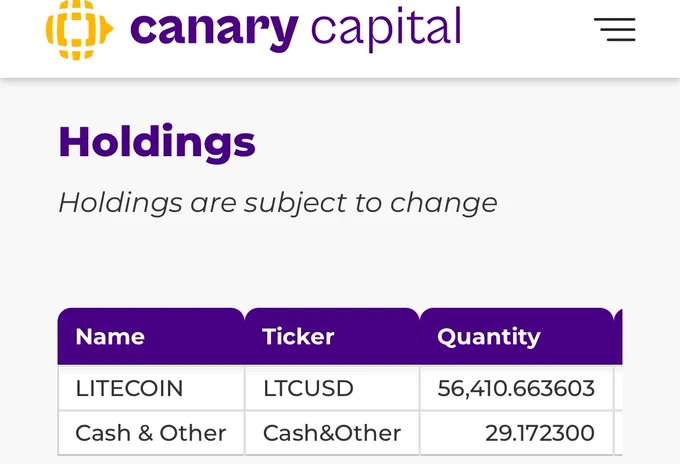Click the cut-off cell right of 56,410.663603
The width and height of the screenshot is (680, 464).
pyautogui.click(x=618, y=388)
